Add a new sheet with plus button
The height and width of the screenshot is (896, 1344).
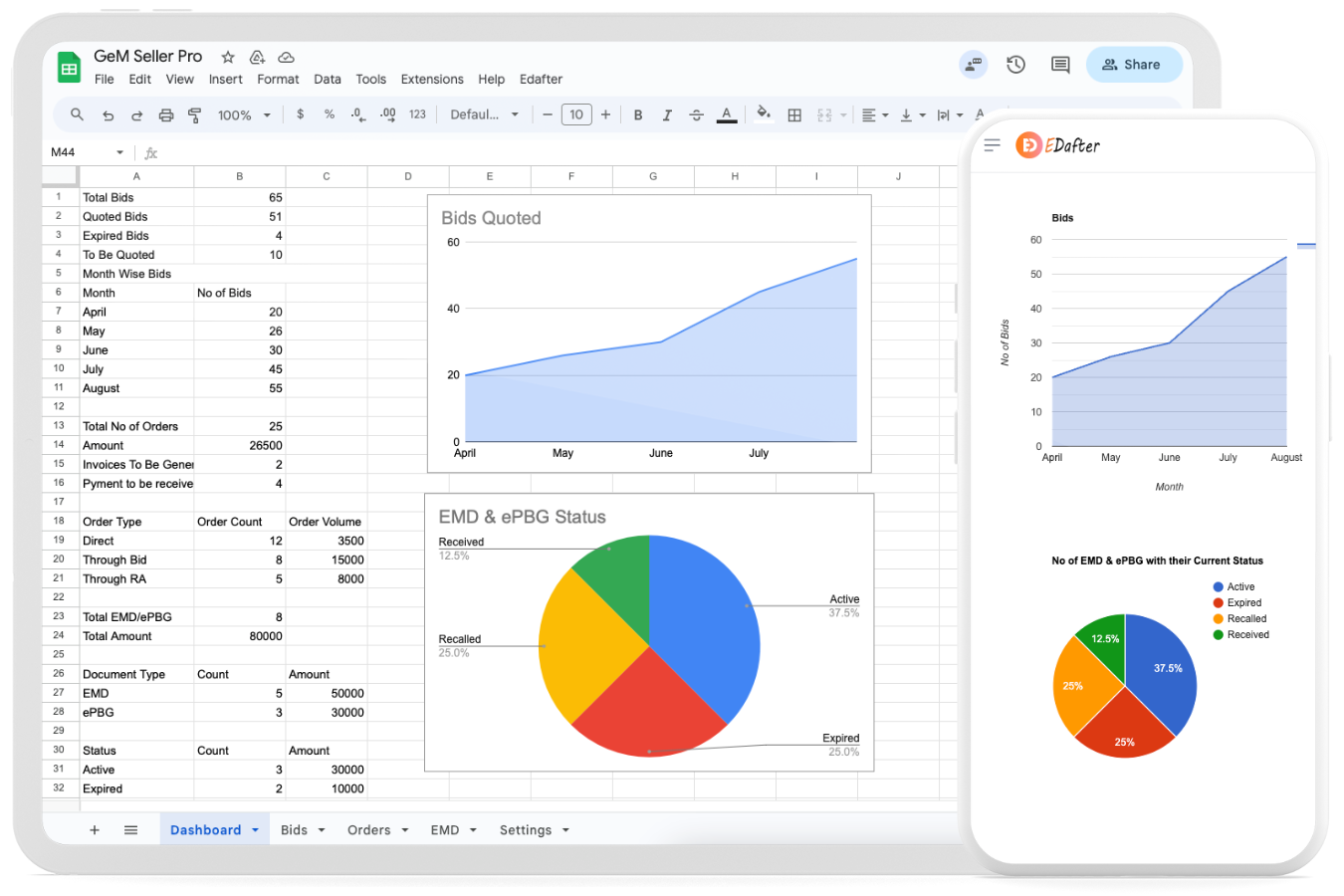[x=95, y=830]
